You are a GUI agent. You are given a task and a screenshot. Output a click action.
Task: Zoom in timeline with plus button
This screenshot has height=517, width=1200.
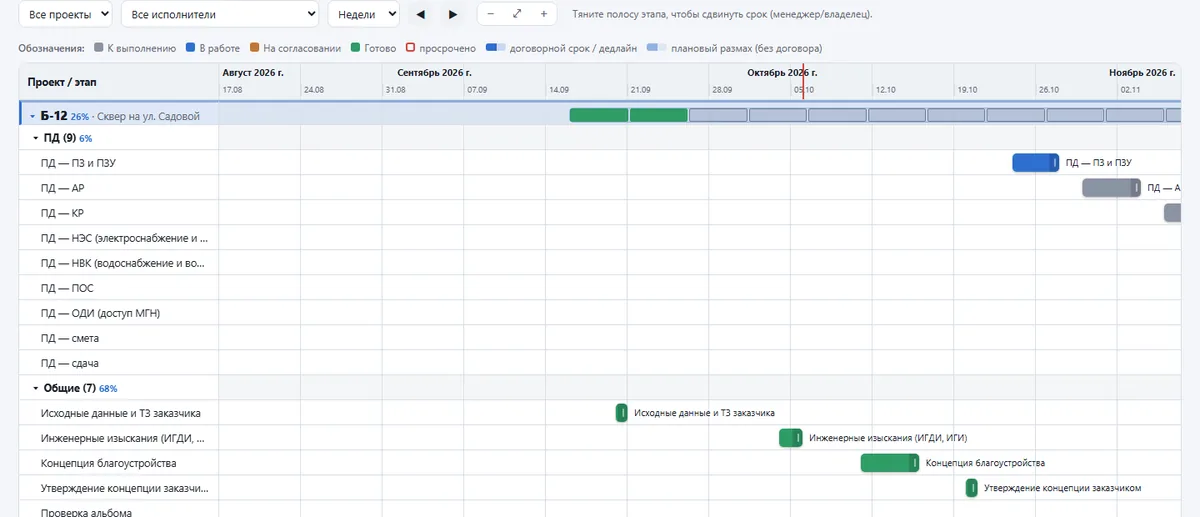click(x=543, y=14)
